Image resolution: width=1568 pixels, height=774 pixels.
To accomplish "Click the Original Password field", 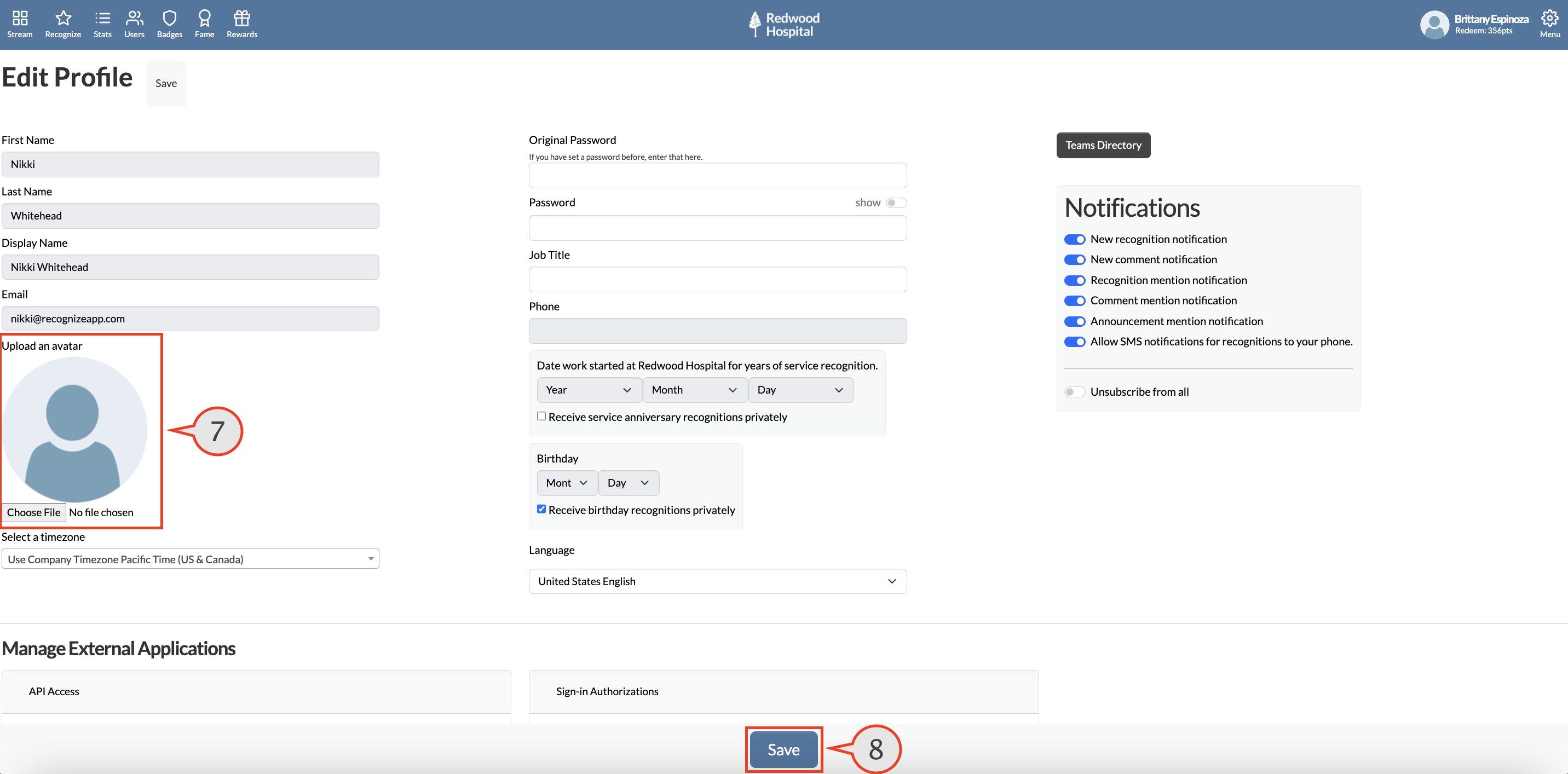I will (x=717, y=175).
